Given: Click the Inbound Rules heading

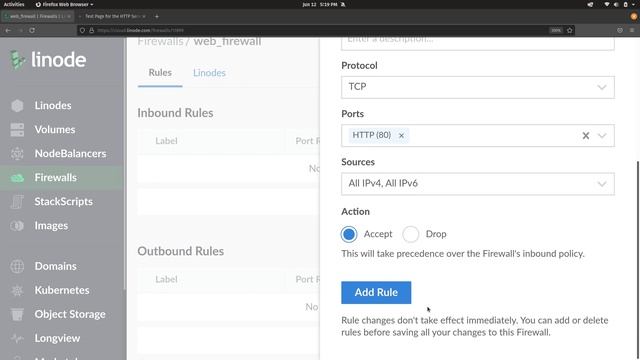Looking at the screenshot, I should (175, 113).
